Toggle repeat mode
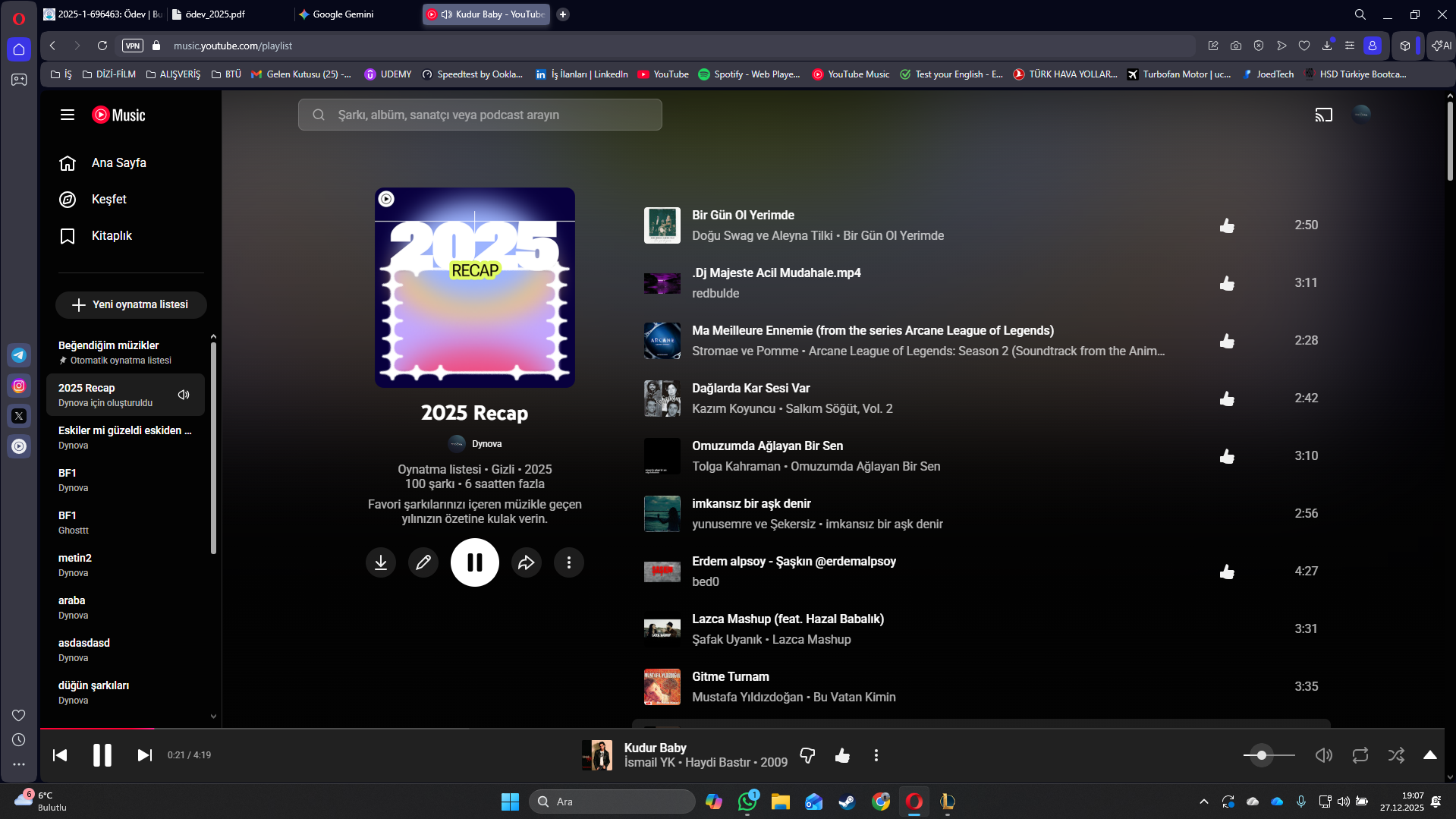The image size is (1456, 819). 1360,755
